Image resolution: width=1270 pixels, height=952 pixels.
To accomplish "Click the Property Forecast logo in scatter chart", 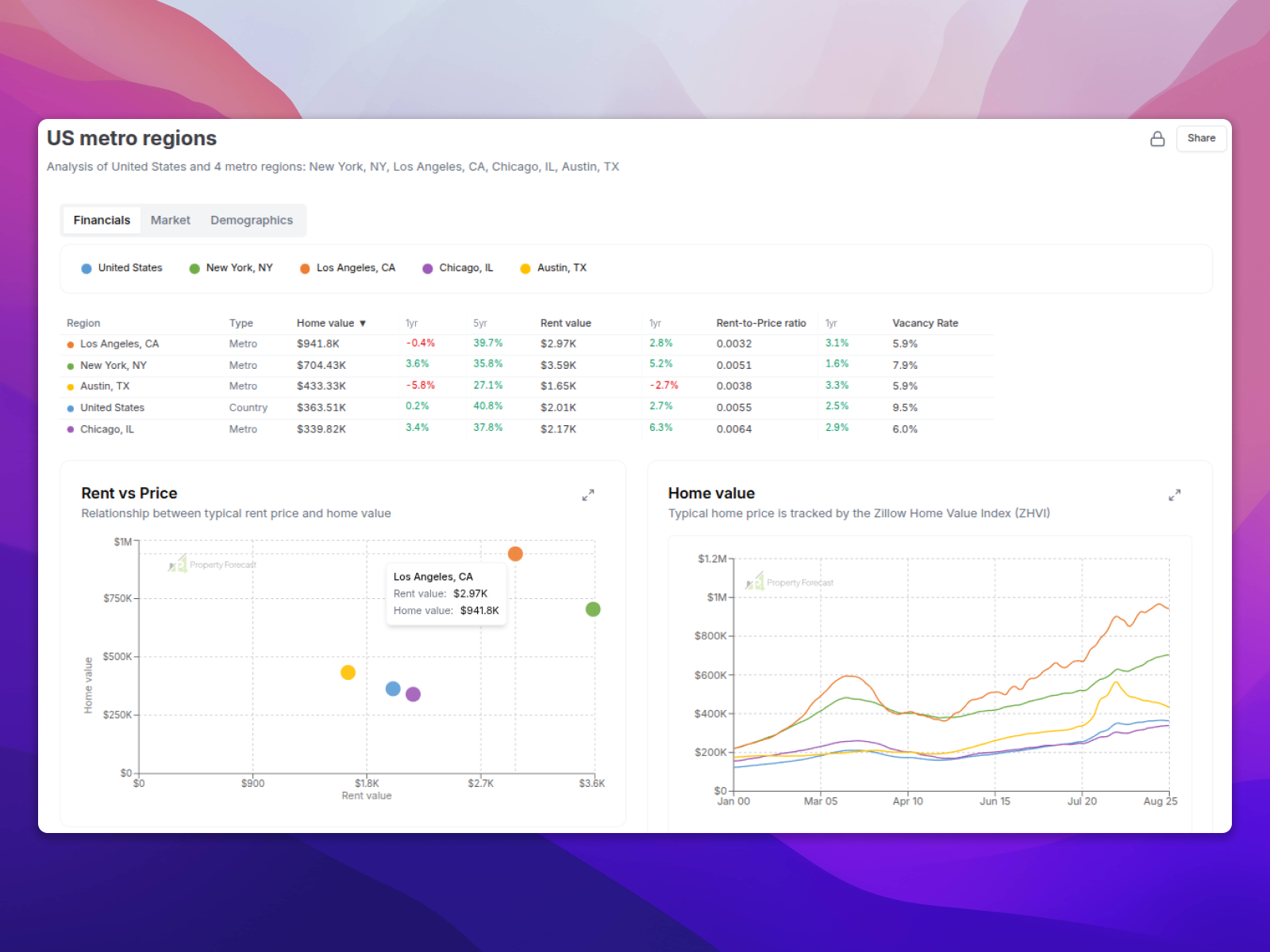I will click(212, 565).
